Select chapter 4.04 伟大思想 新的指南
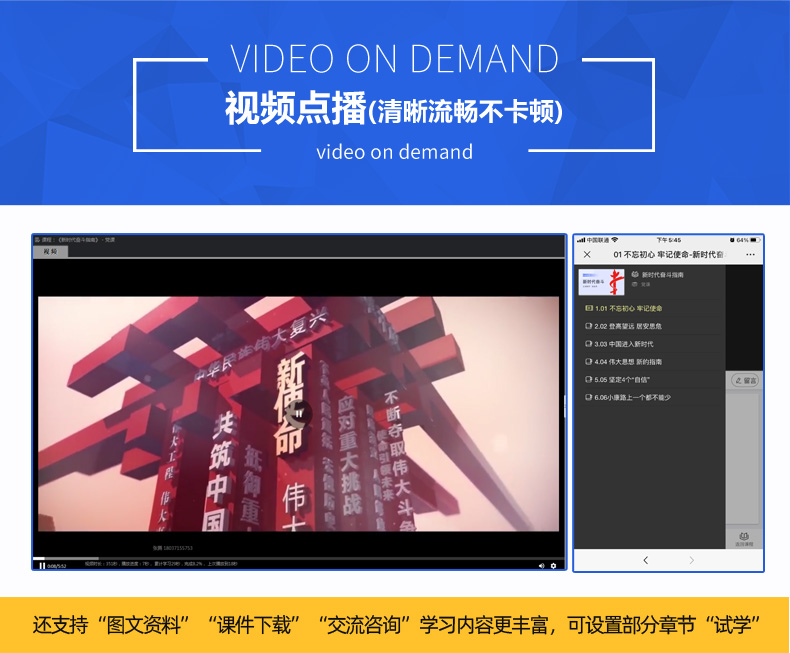Viewport: 790px width, 653px height. (x=623, y=362)
